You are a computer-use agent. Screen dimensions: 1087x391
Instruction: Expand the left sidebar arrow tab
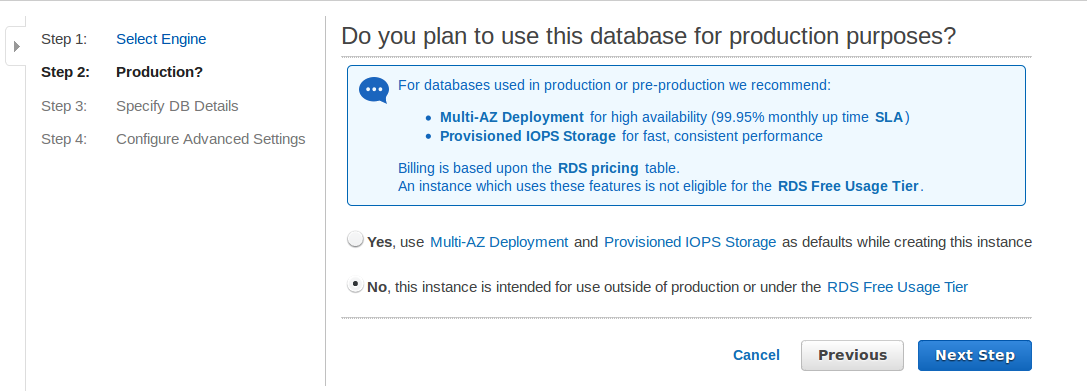tap(17, 46)
